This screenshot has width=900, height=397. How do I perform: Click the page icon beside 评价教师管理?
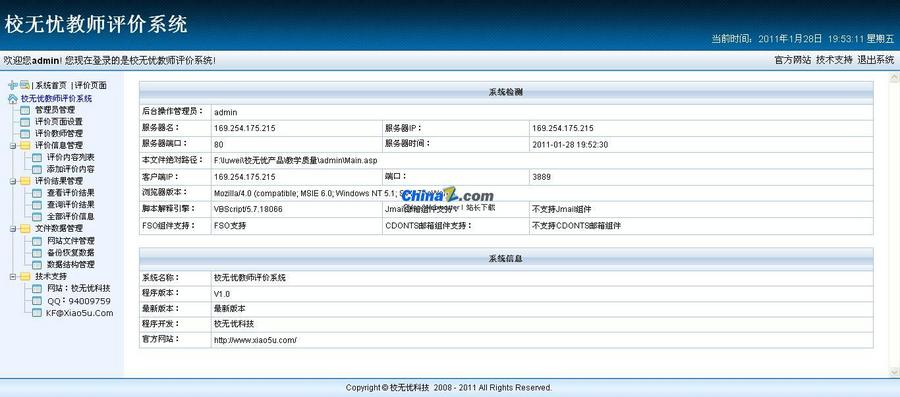click(x=25, y=134)
